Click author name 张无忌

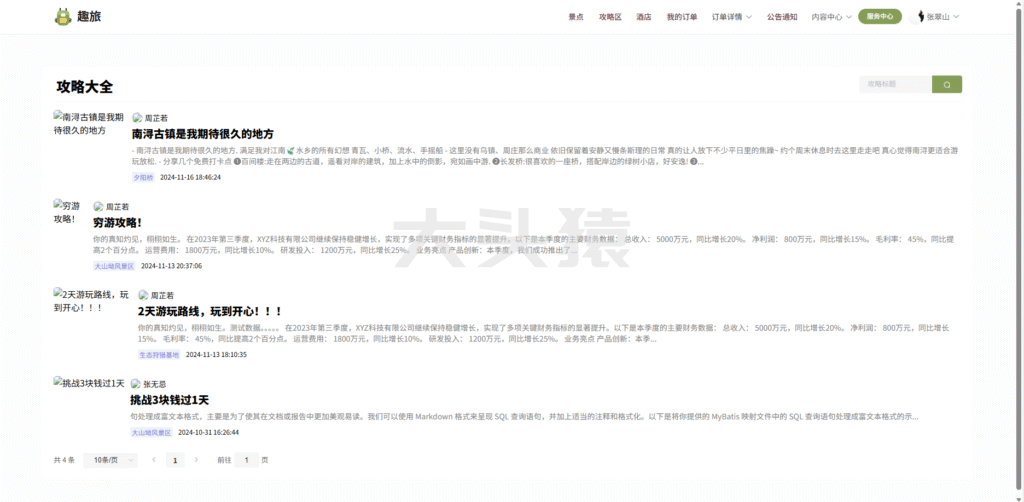click(x=155, y=384)
